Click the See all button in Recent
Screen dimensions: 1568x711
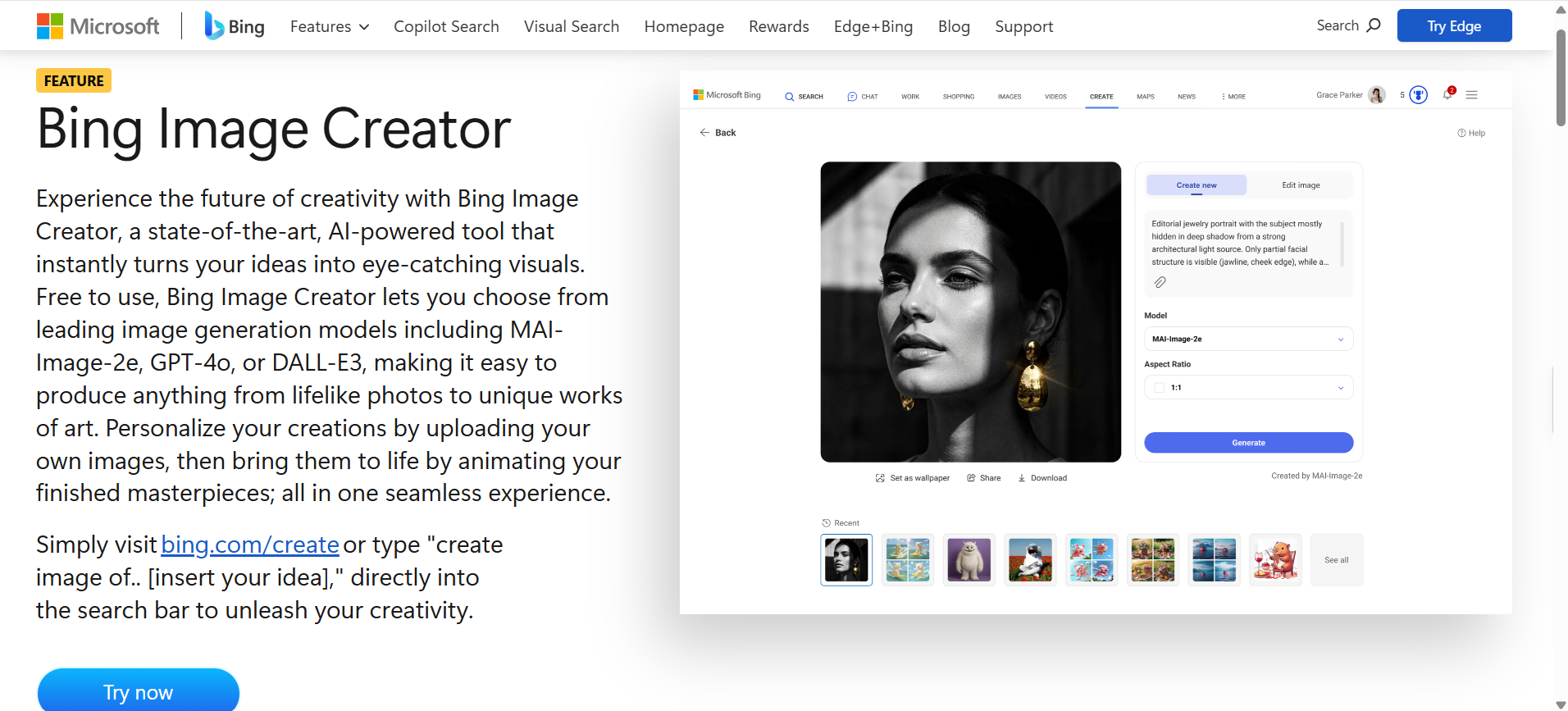point(1337,560)
